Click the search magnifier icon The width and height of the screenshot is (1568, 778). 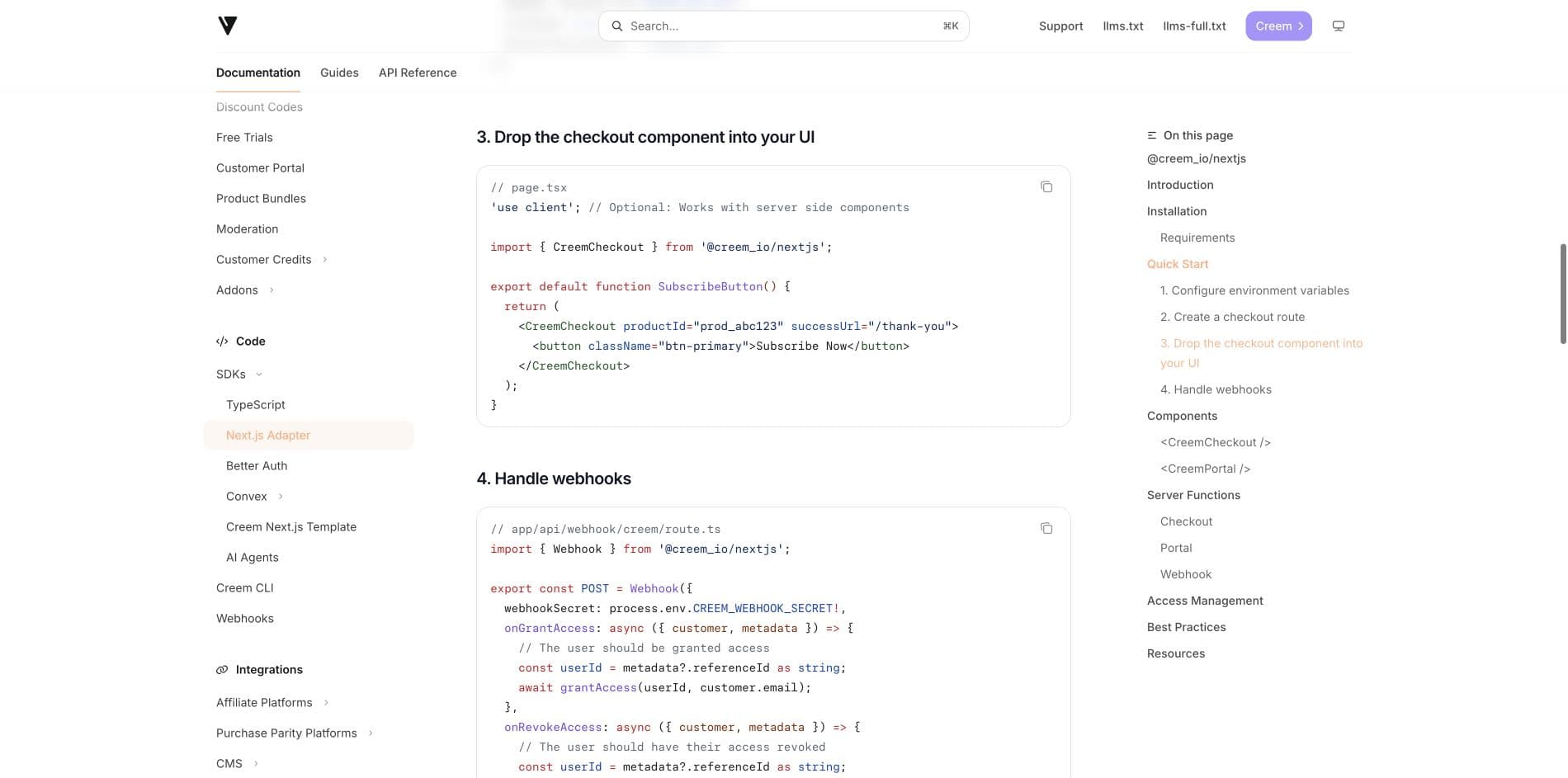click(616, 26)
